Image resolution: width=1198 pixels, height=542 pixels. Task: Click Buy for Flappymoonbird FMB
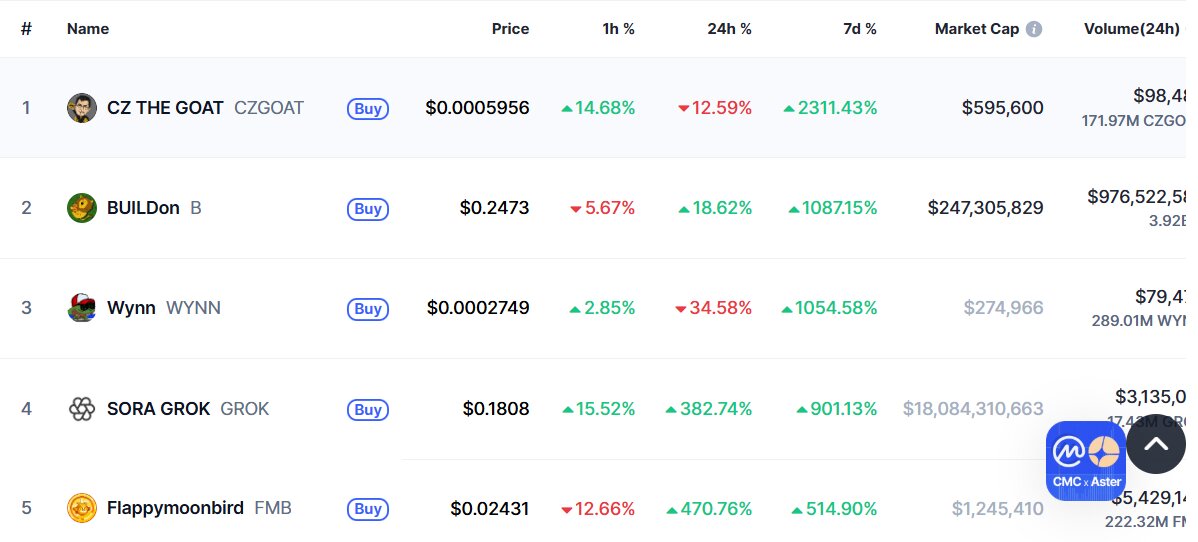tap(367, 509)
